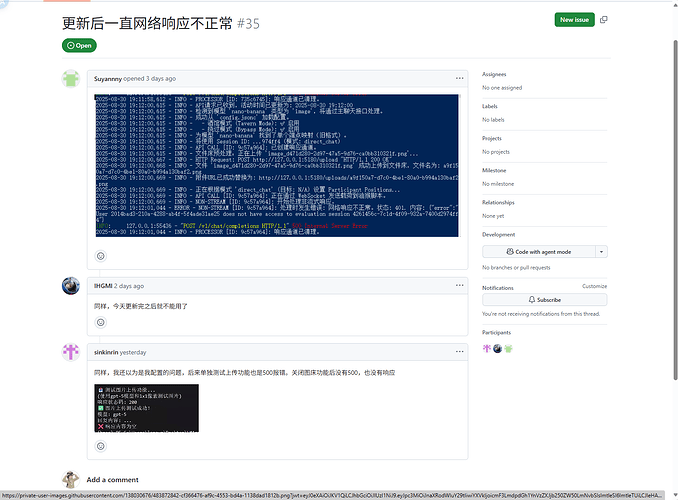Open IHGMI's profile link
This screenshot has width=678, height=500.
pyautogui.click(x=103, y=286)
